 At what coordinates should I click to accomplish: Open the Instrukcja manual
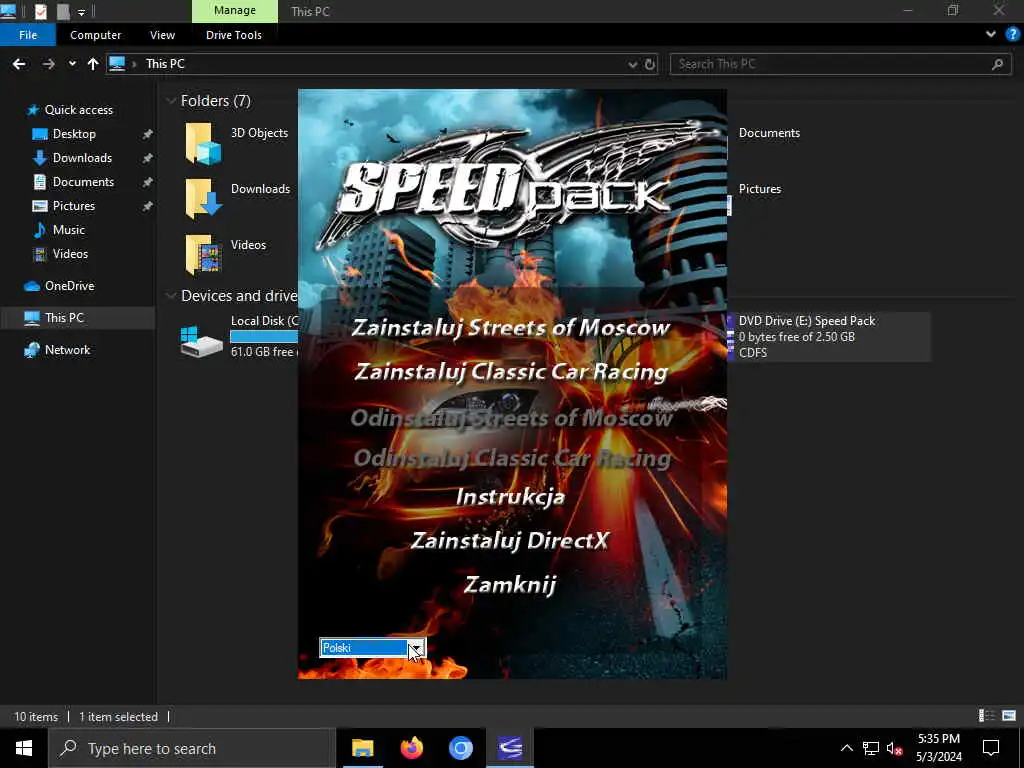[510, 497]
